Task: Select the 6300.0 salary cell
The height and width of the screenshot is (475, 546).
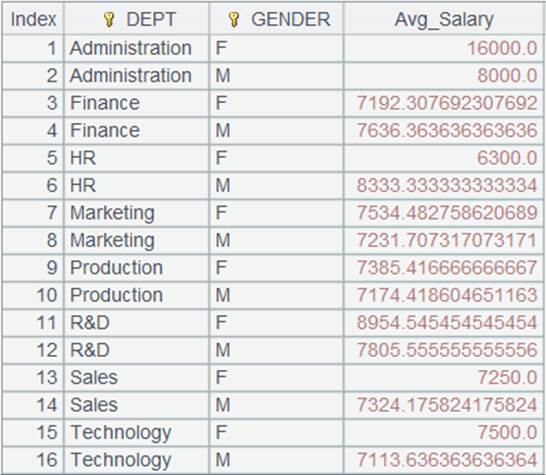Action: coord(444,158)
